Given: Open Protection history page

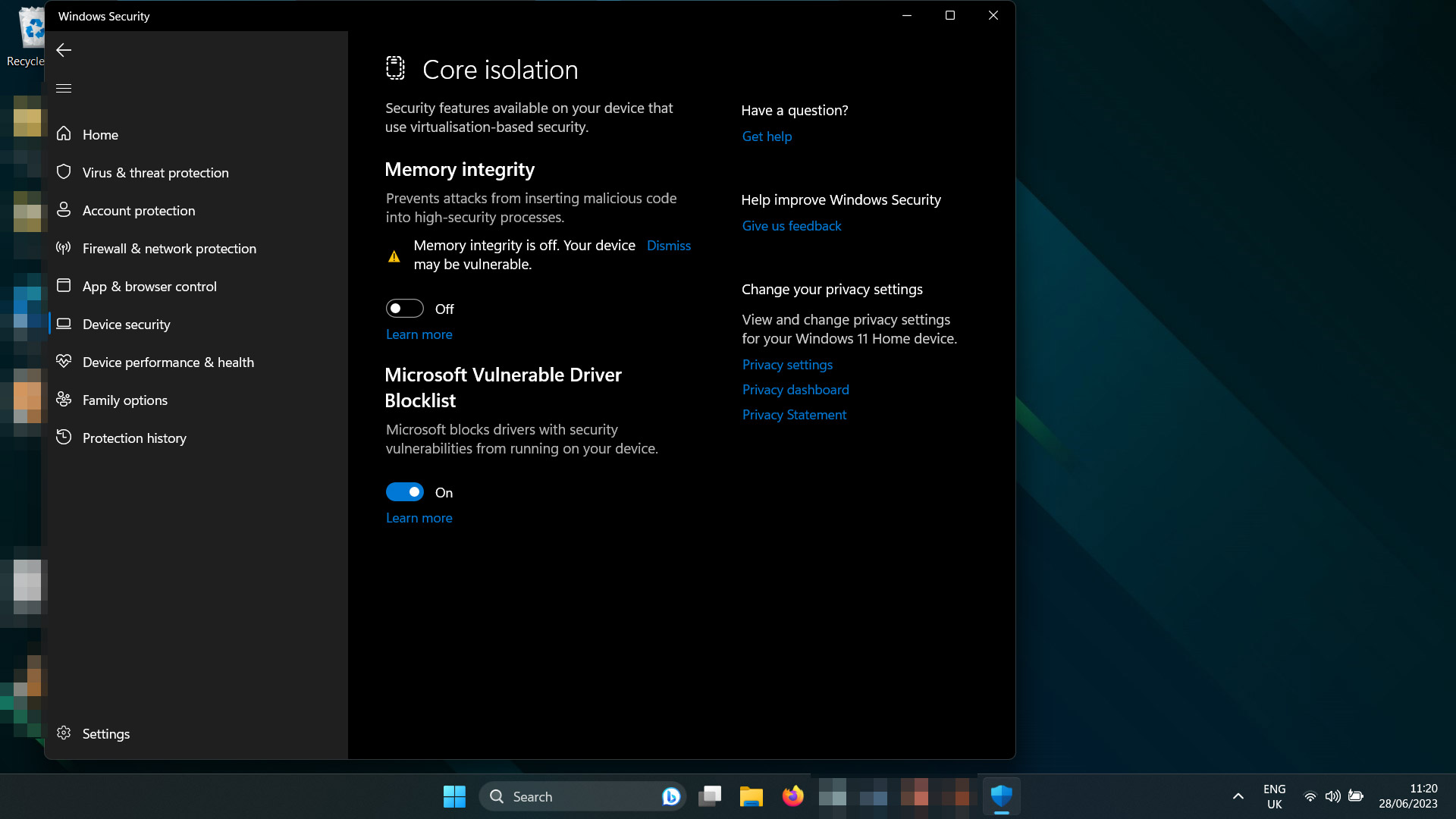Looking at the screenshot, I should point(197,438).
